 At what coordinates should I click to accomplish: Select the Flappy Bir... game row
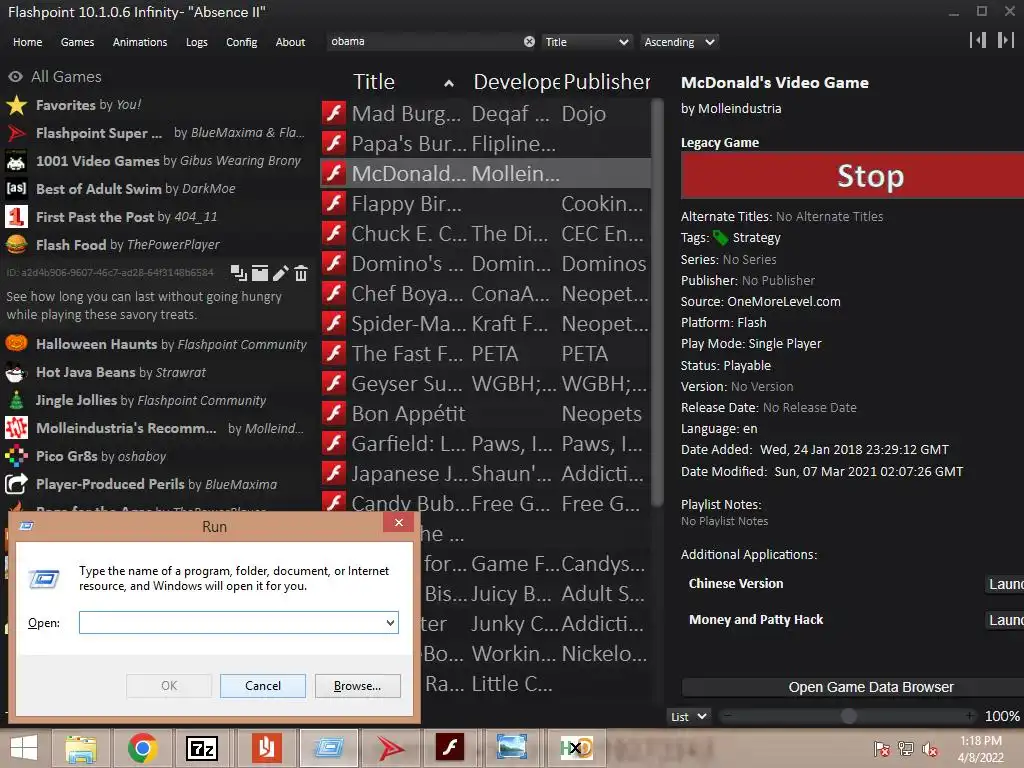485,203
